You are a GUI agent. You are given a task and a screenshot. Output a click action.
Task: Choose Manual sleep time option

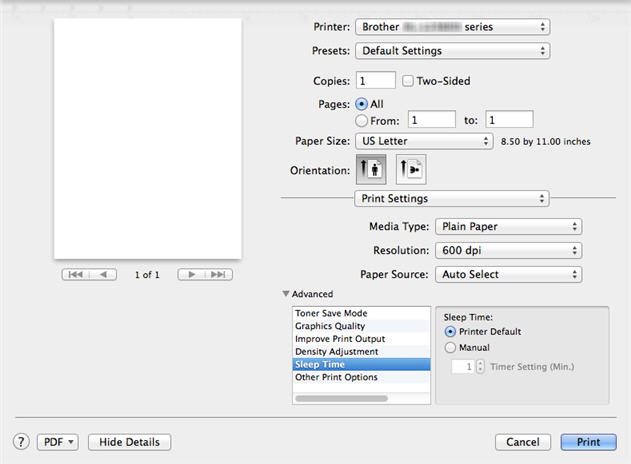450,347
